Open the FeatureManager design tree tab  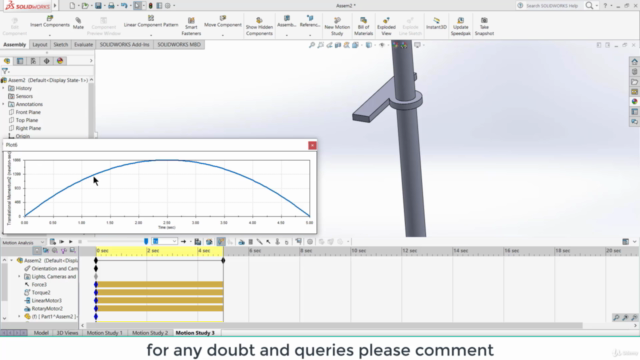(7, 61)
